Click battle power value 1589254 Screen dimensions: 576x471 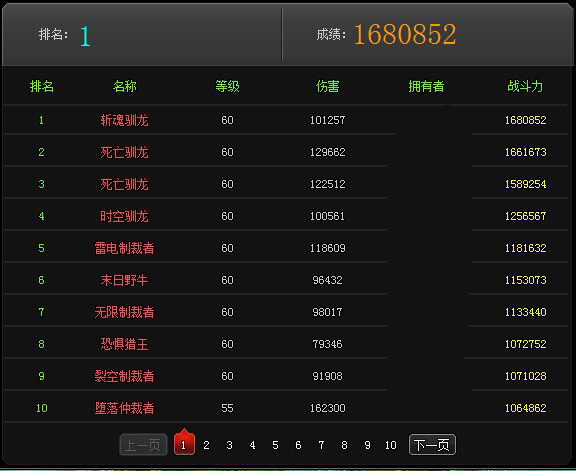(x=525, y=184)
